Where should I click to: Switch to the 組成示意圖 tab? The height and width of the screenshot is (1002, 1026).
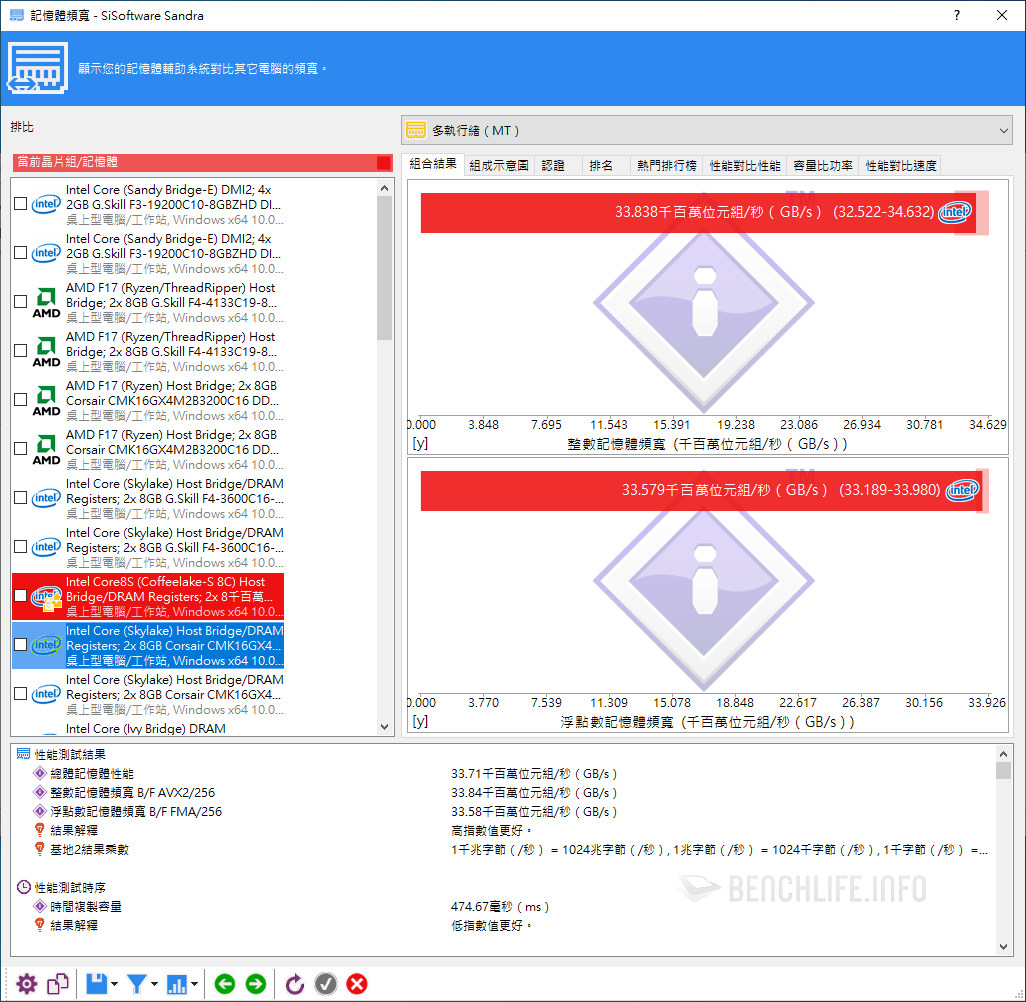[x=499, y=166]
